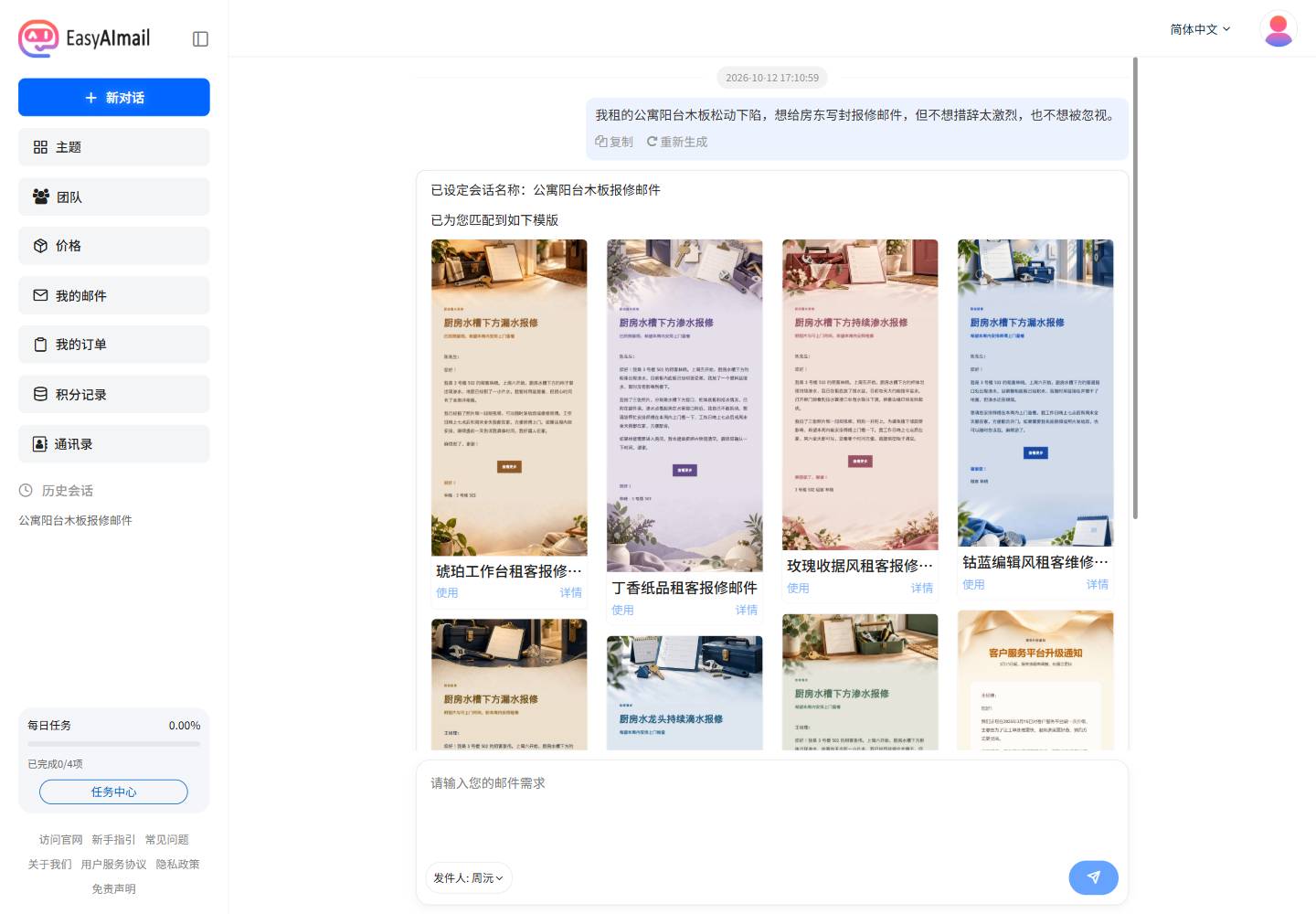Click 详情 under 丁香纸品租客报修邮件
The image size is (1316, 914).
tap(747, 610)
